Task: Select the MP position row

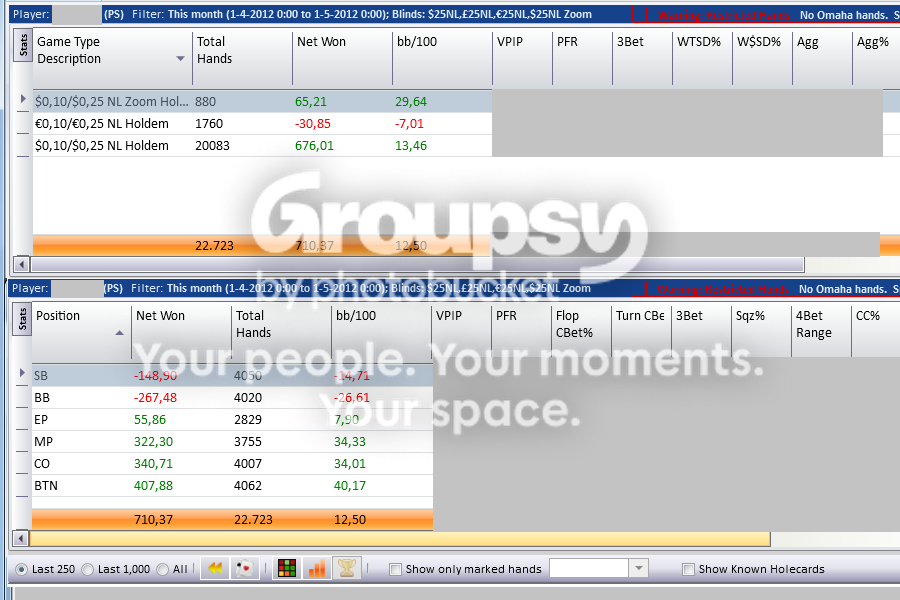Action: 232,442
